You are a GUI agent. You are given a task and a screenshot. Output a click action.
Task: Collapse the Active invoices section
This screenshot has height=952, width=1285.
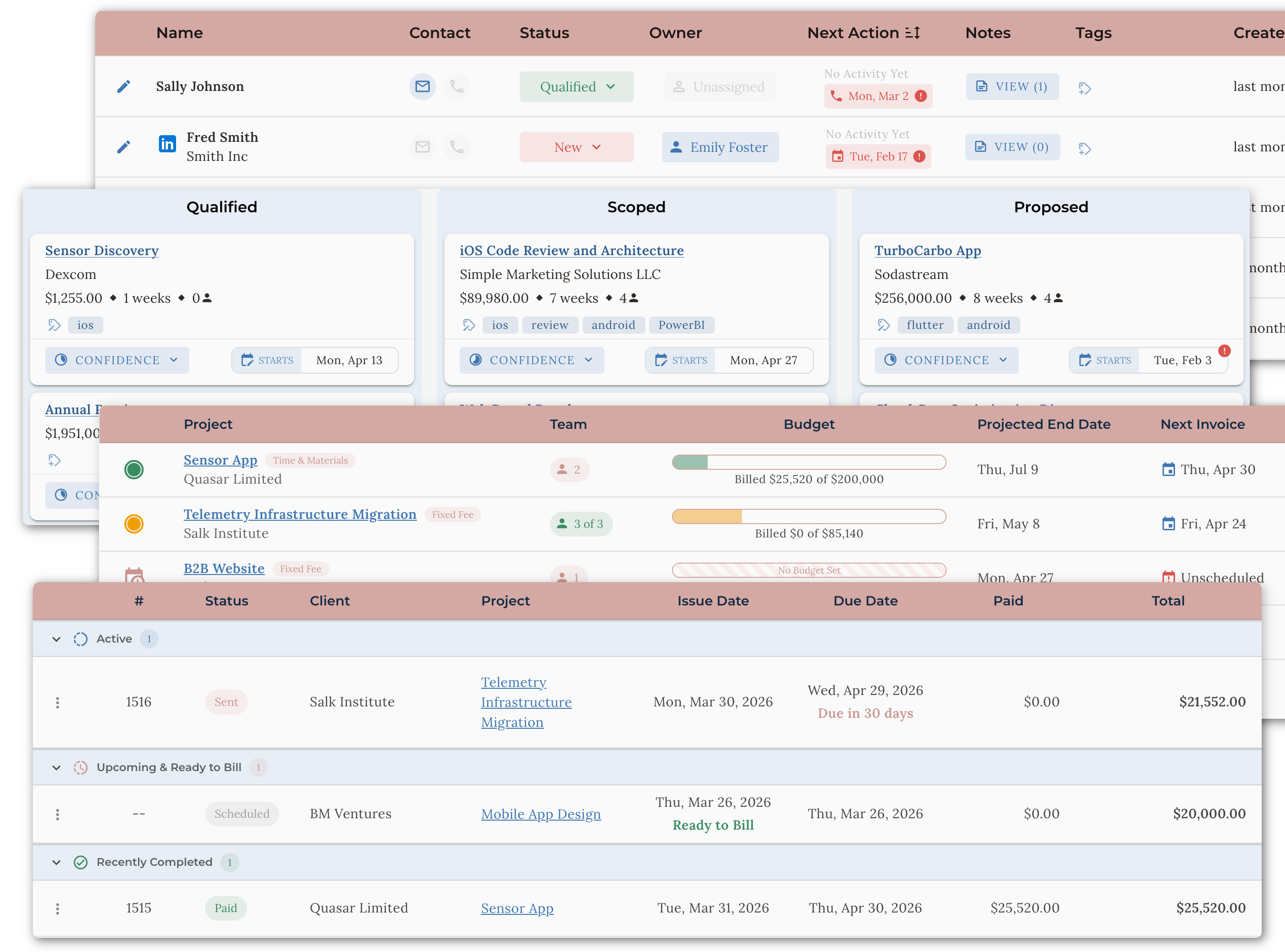pyautogui.click(x=56, y=638)
